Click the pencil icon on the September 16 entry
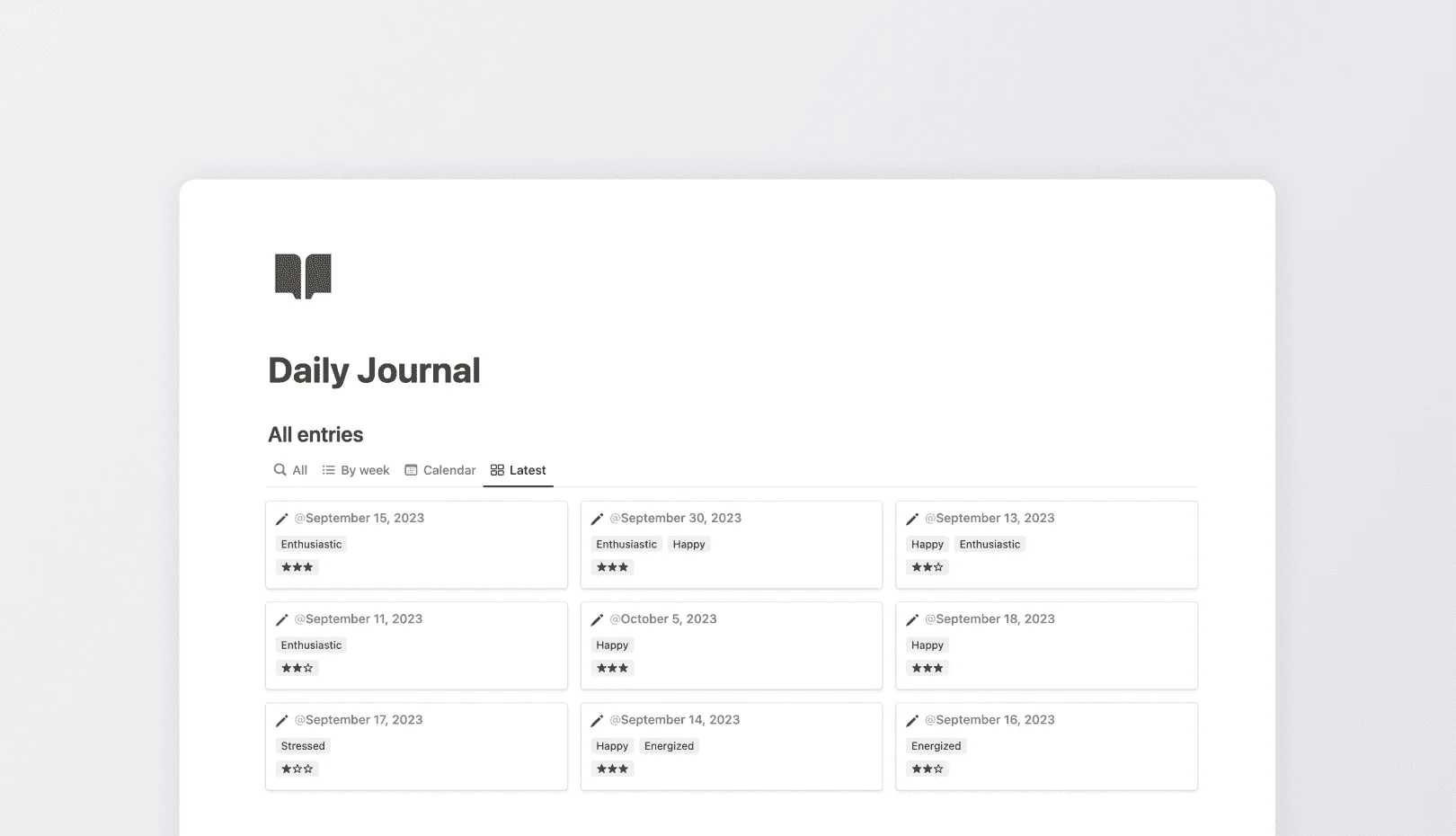 (x=912, y=720)
